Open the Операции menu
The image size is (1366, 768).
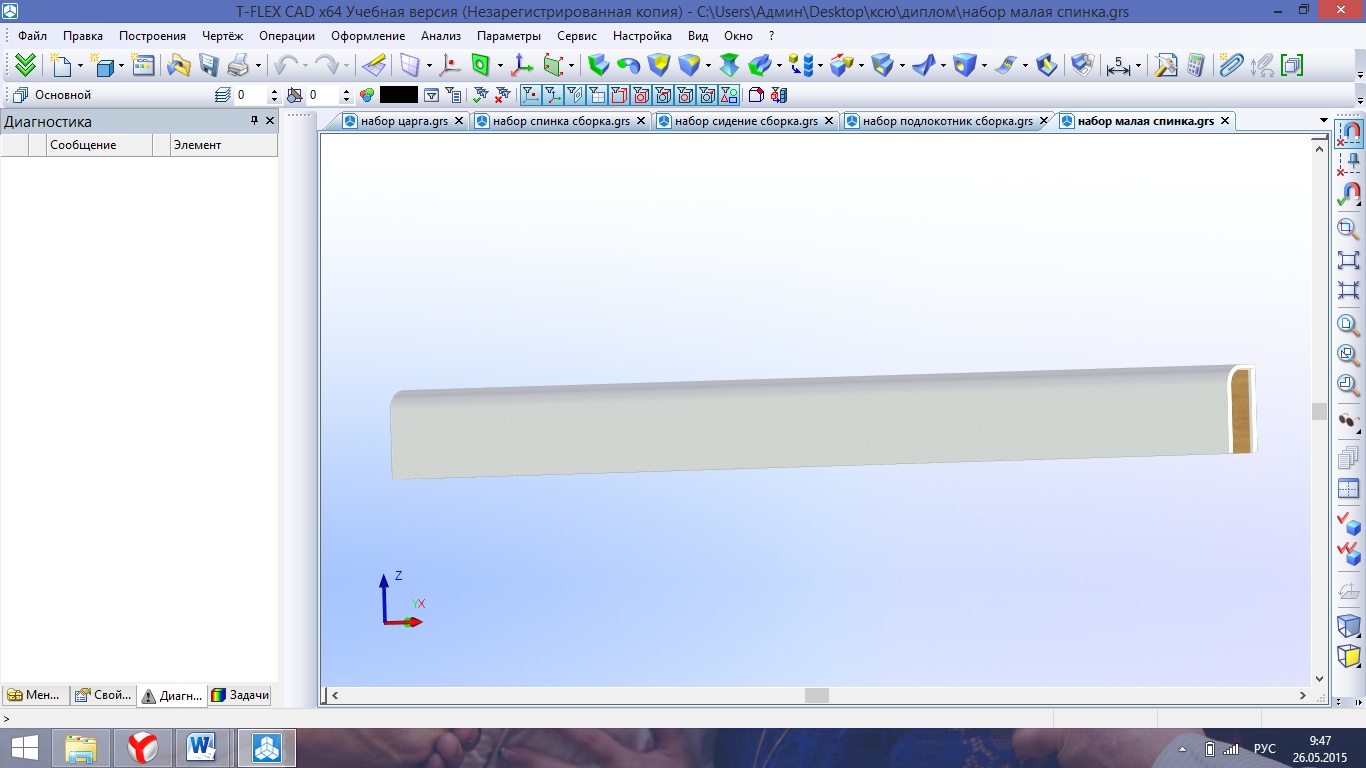click(x=287, y=35)
